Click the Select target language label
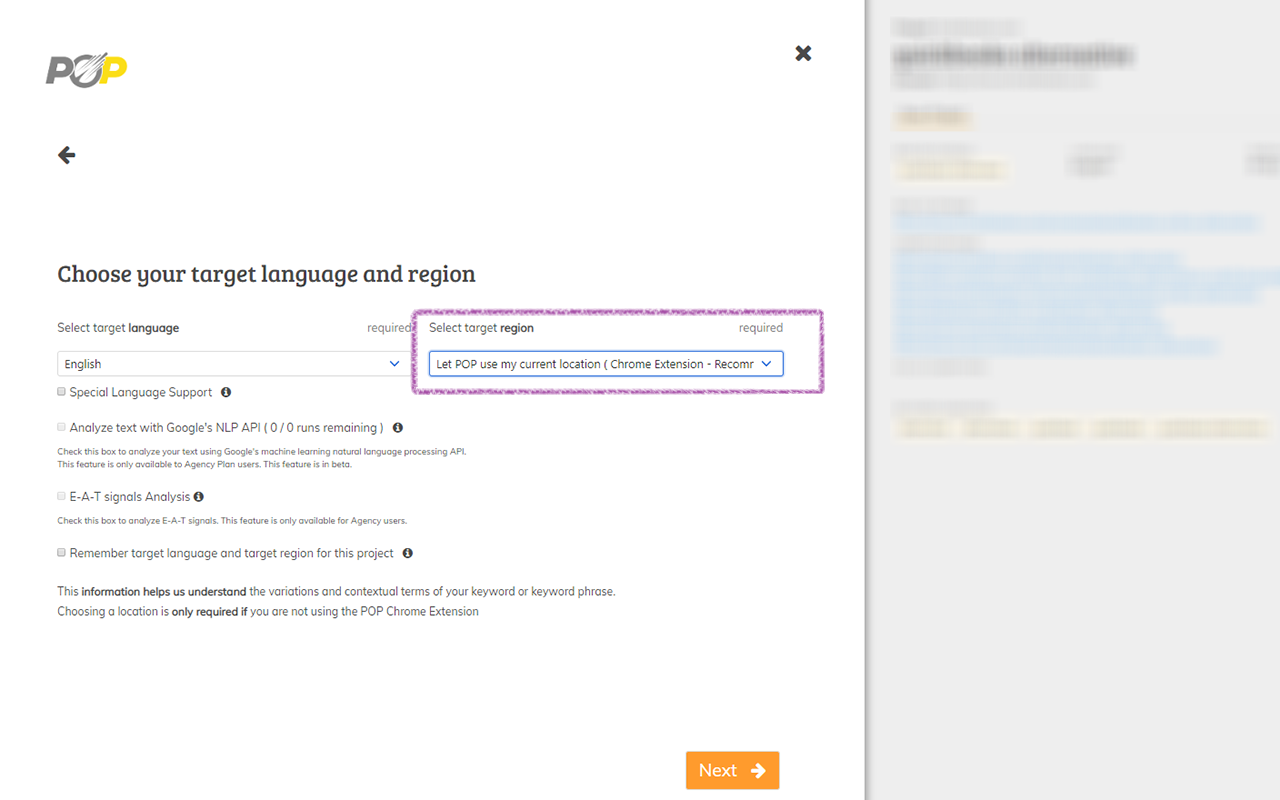 [118, 328]
